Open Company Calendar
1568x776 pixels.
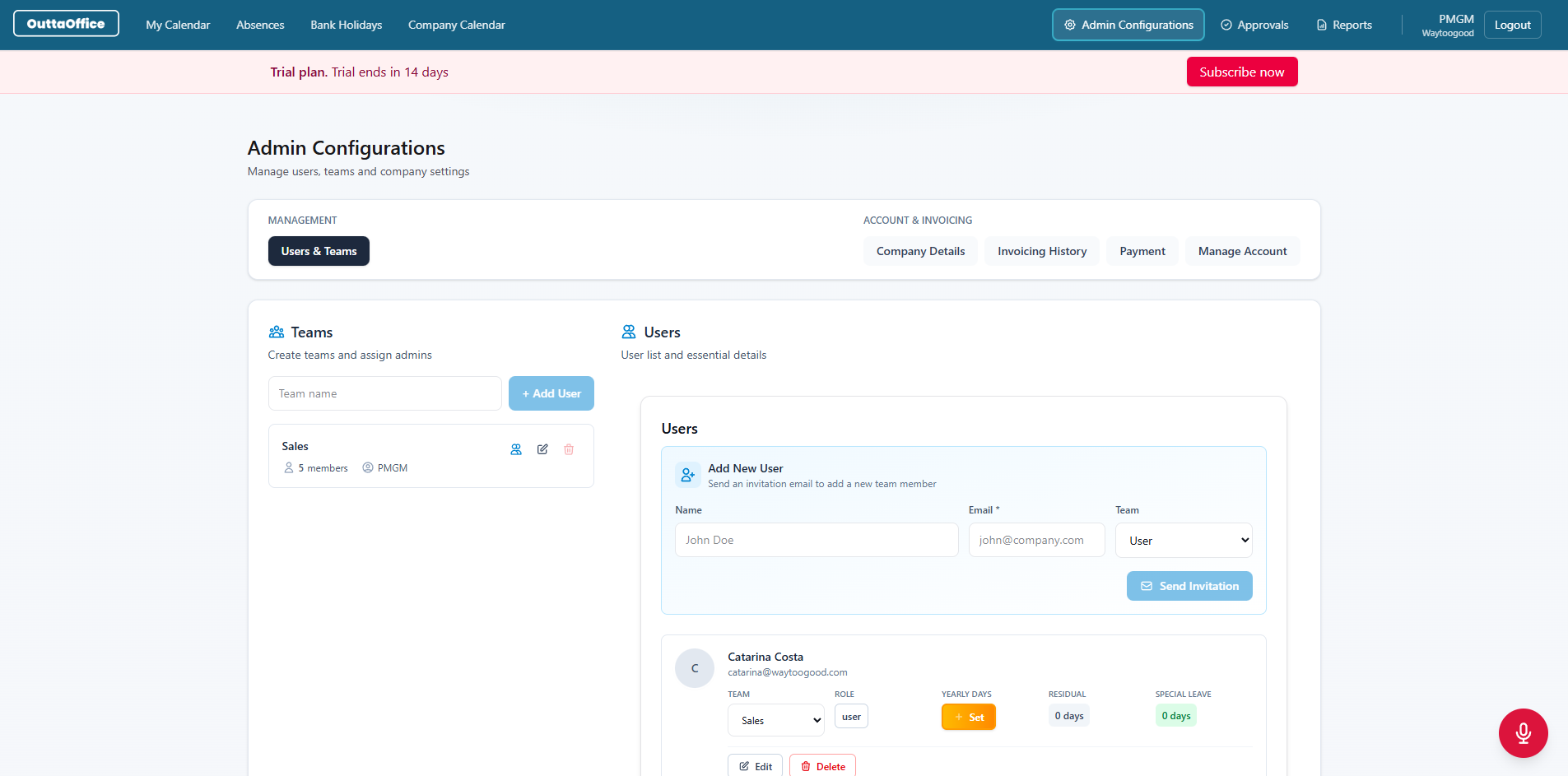click(x=457, y=25)
